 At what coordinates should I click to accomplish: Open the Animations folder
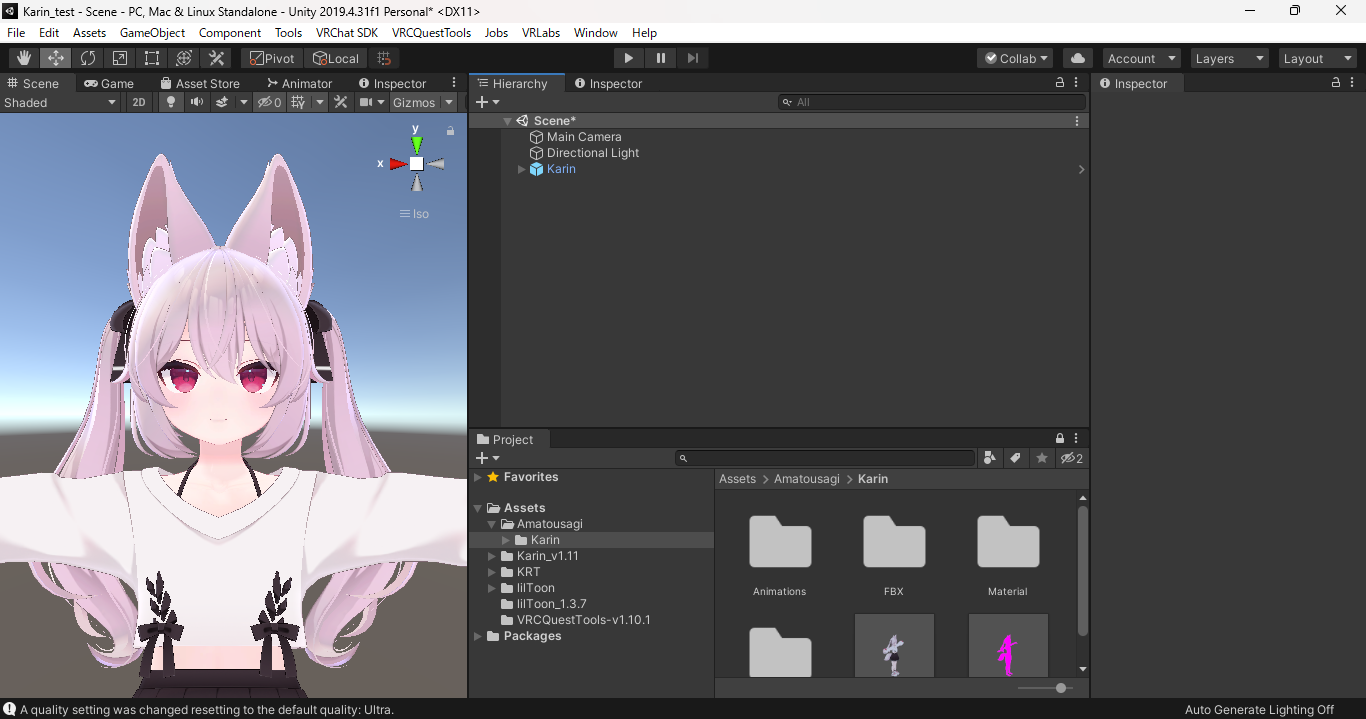(x=780, y=556)
